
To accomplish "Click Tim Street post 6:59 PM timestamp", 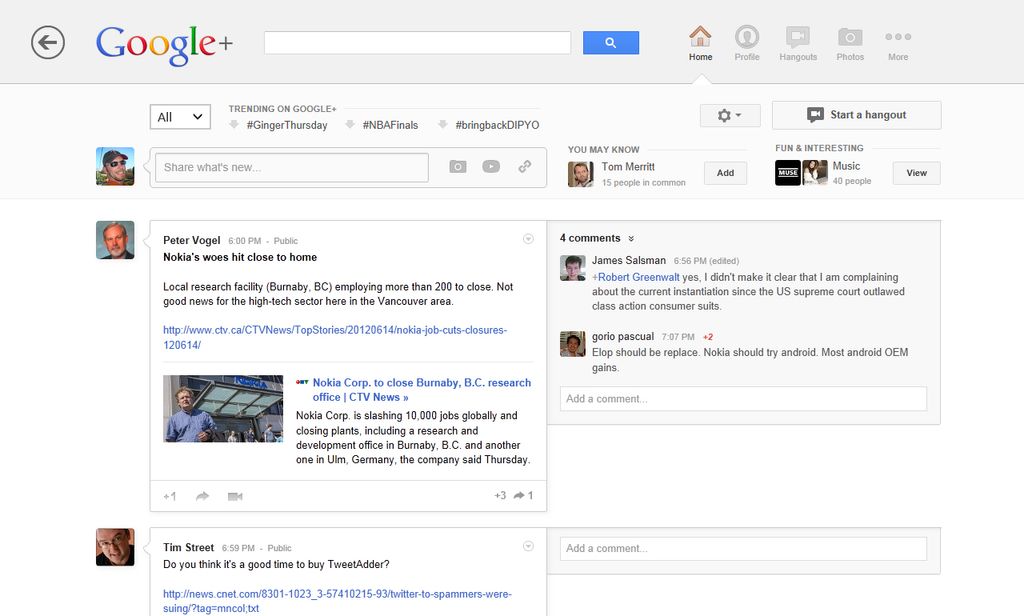I will tap(238, 548).
